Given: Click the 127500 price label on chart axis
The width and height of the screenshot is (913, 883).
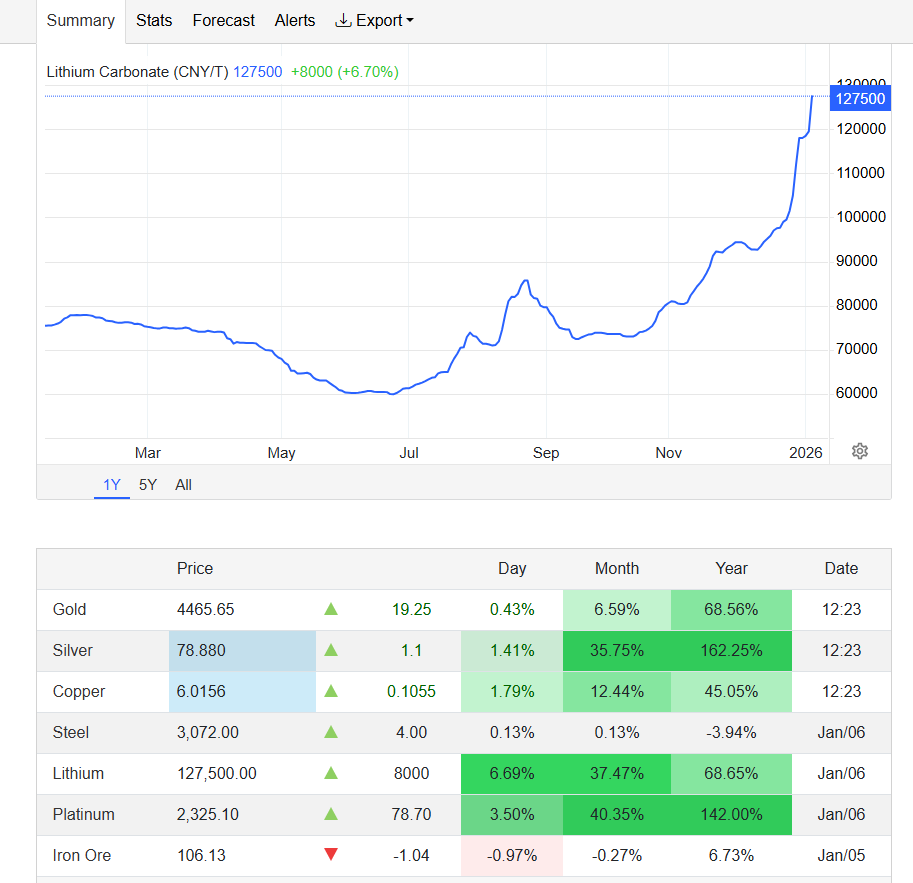Looking at the screenshot, I should pyautogui.click(x=860, y=98).
